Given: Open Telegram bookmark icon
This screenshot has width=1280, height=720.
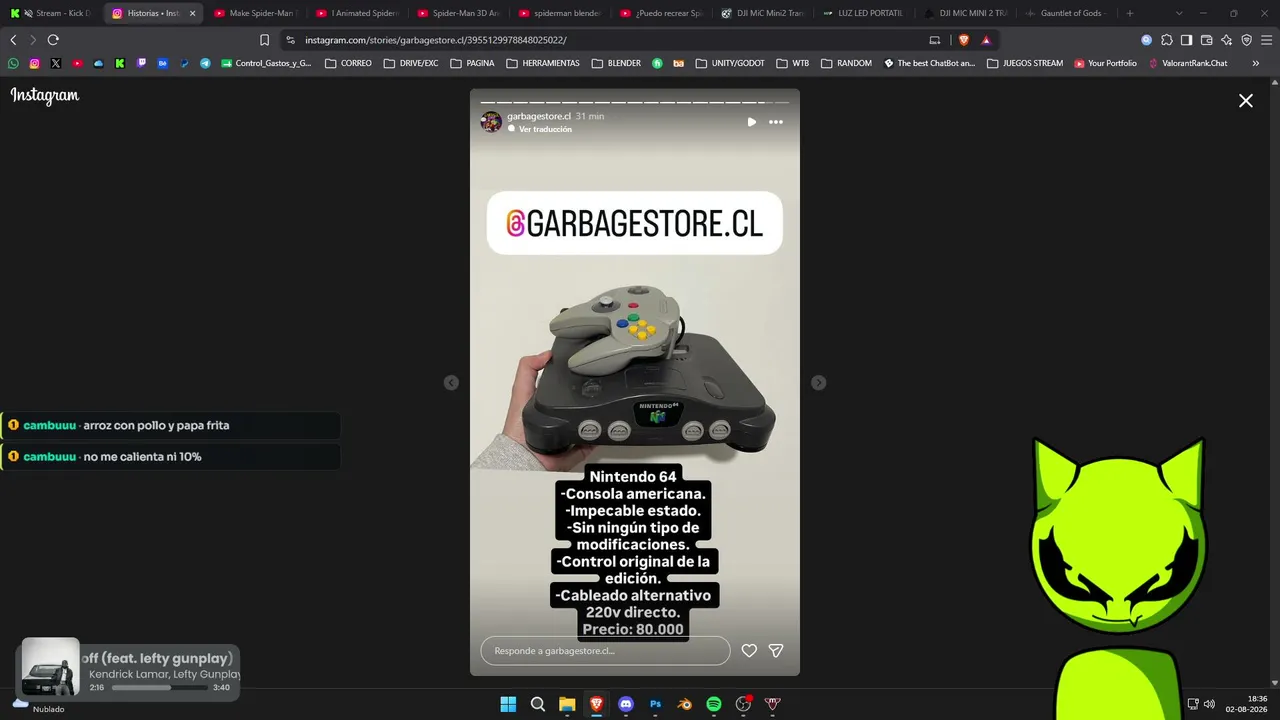Looking at the screenshot, I should coord(205,63).
